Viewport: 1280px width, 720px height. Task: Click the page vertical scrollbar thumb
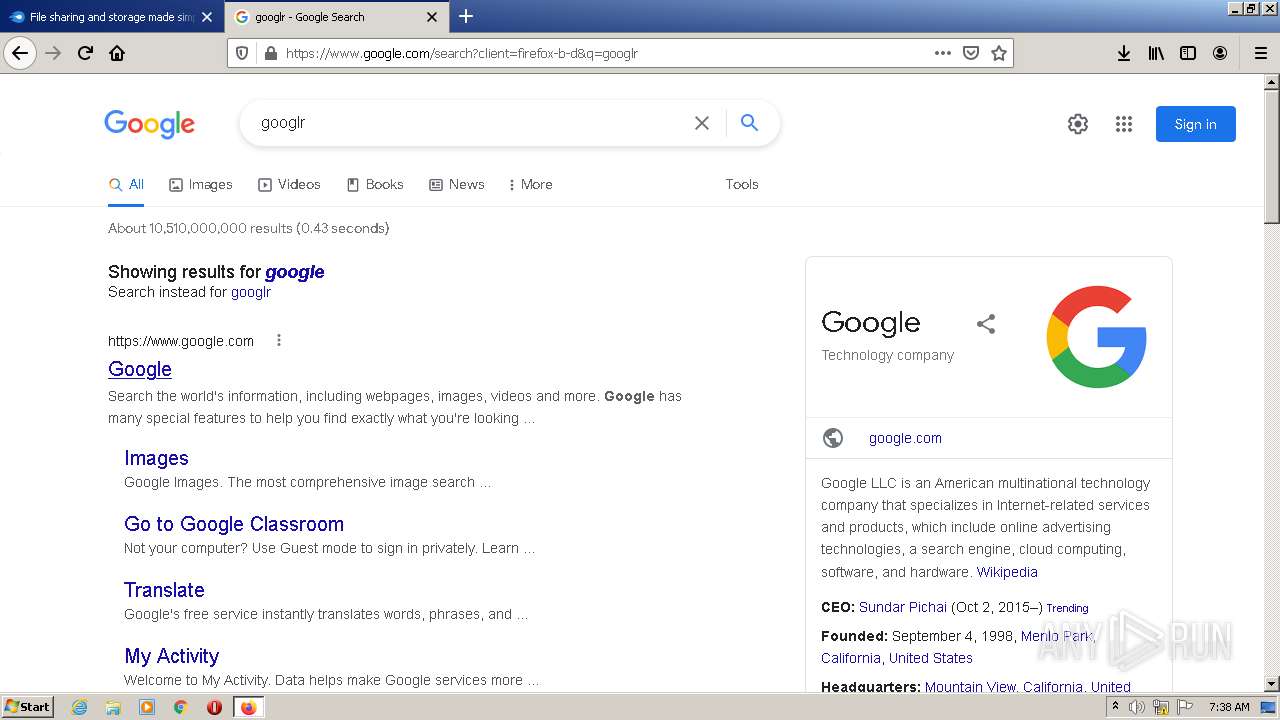click(1271, 155)
